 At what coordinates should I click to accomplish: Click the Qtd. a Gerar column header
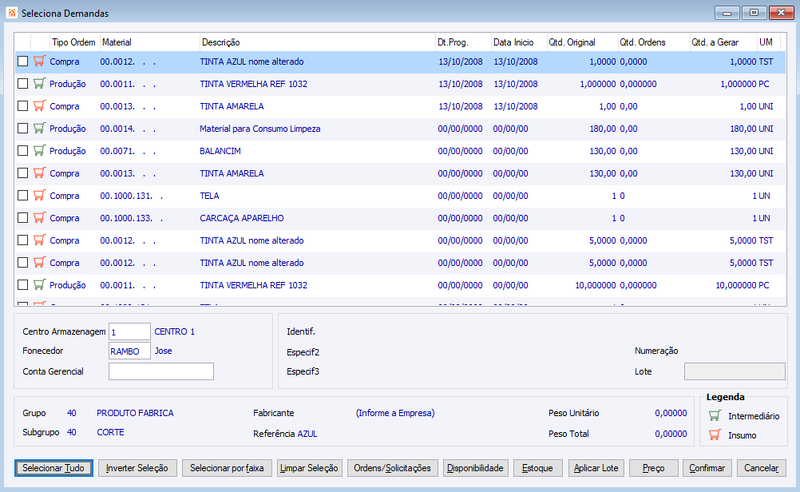click(722, 42)
